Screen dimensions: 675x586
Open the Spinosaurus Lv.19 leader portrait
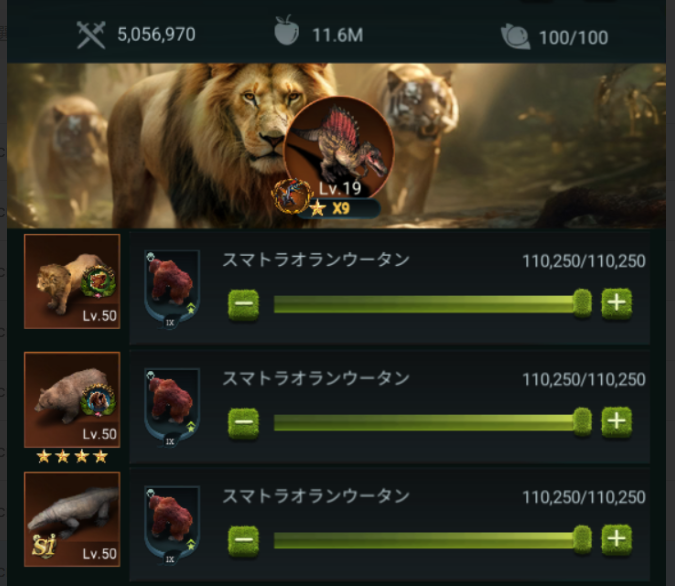(339, 149)
